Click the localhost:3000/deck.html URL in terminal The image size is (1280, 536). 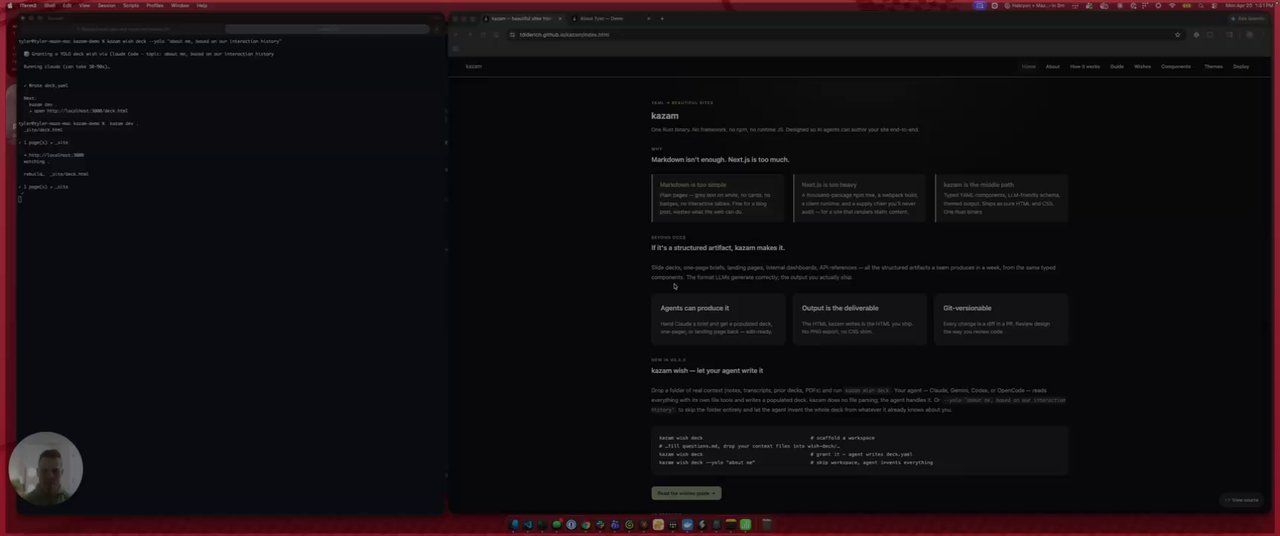pos(88,111)
